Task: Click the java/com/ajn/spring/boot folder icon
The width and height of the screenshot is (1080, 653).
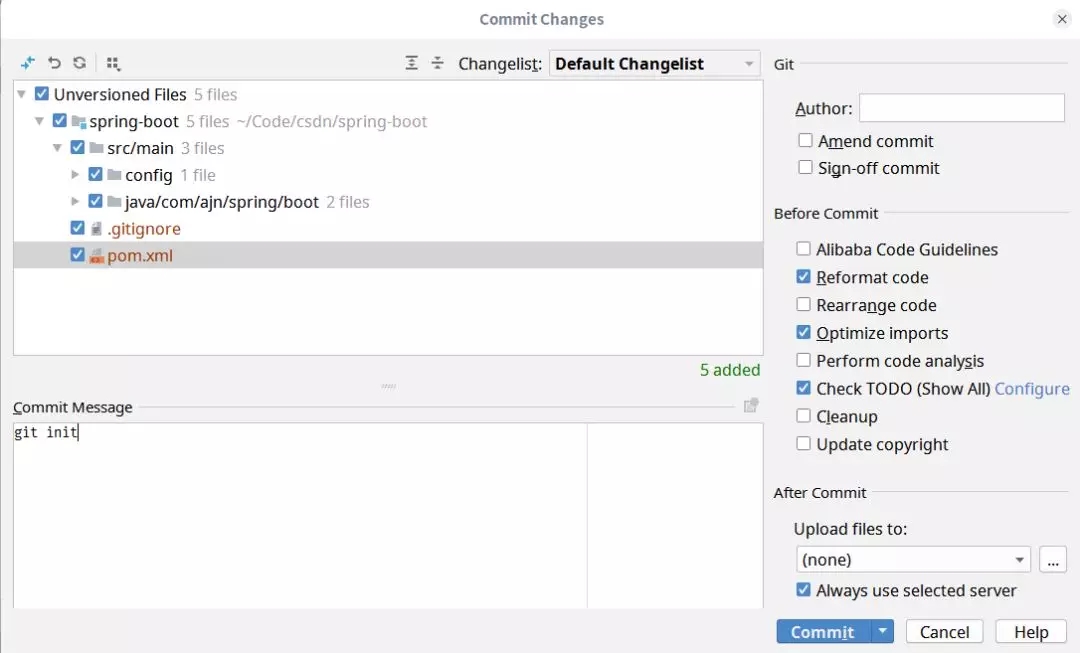Action: tap(114, 202)
